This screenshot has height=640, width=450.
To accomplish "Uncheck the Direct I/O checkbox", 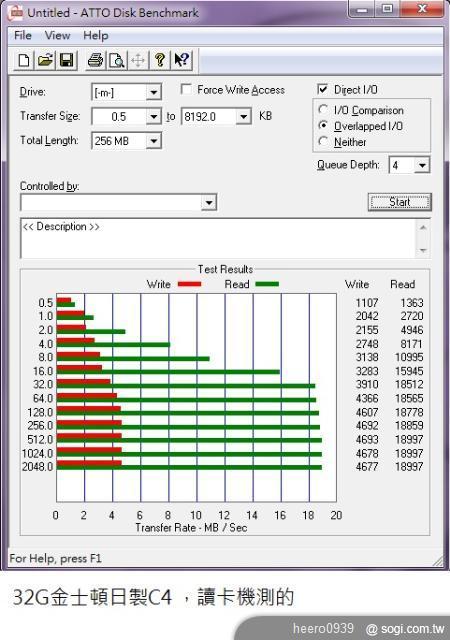I will (323, 89).
